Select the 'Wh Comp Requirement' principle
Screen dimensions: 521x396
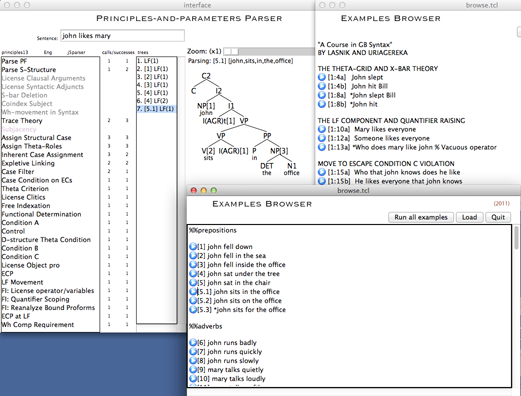click(x=38, y=325)
